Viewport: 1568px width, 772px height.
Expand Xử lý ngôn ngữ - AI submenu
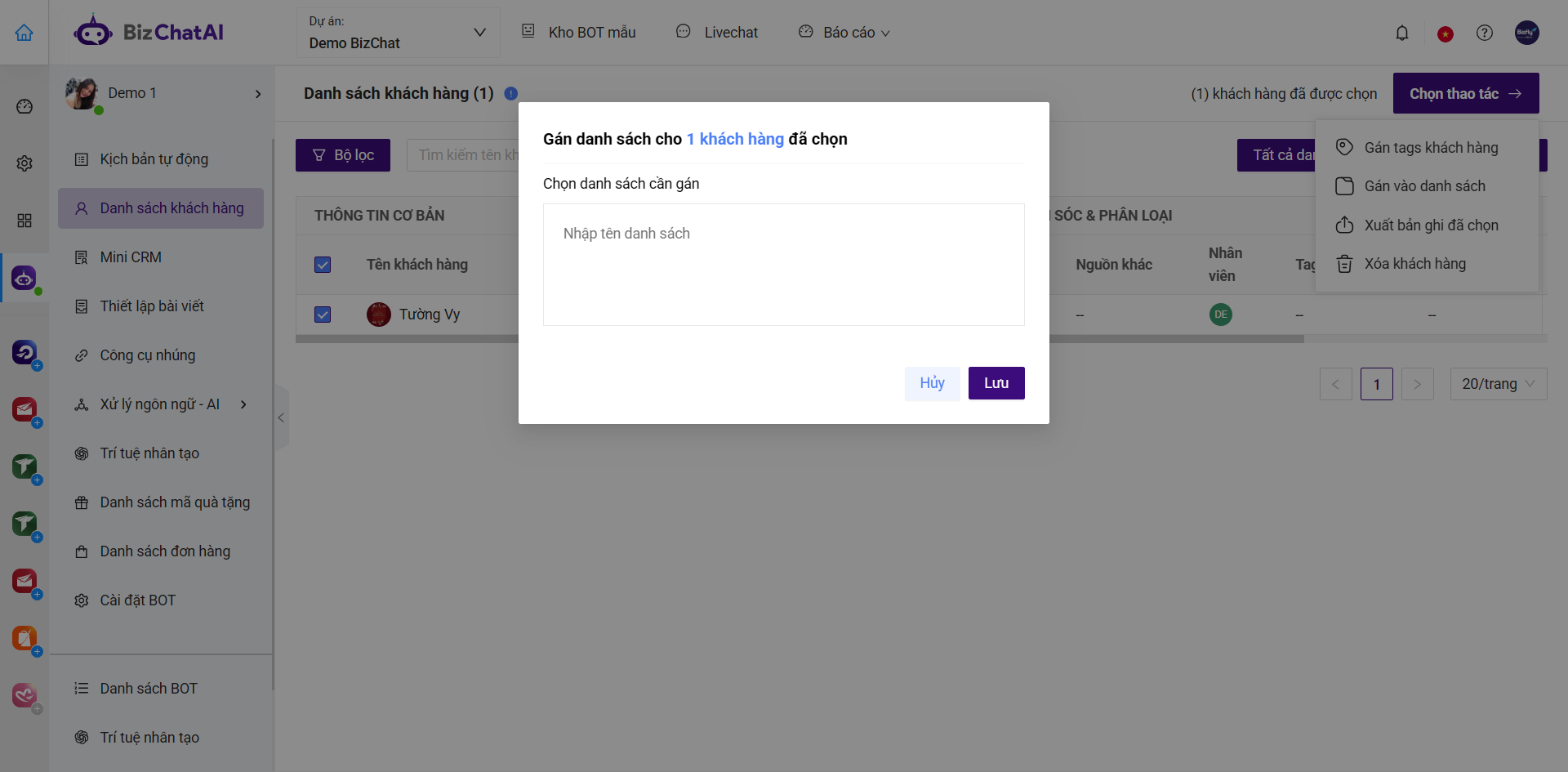[243, 404]
